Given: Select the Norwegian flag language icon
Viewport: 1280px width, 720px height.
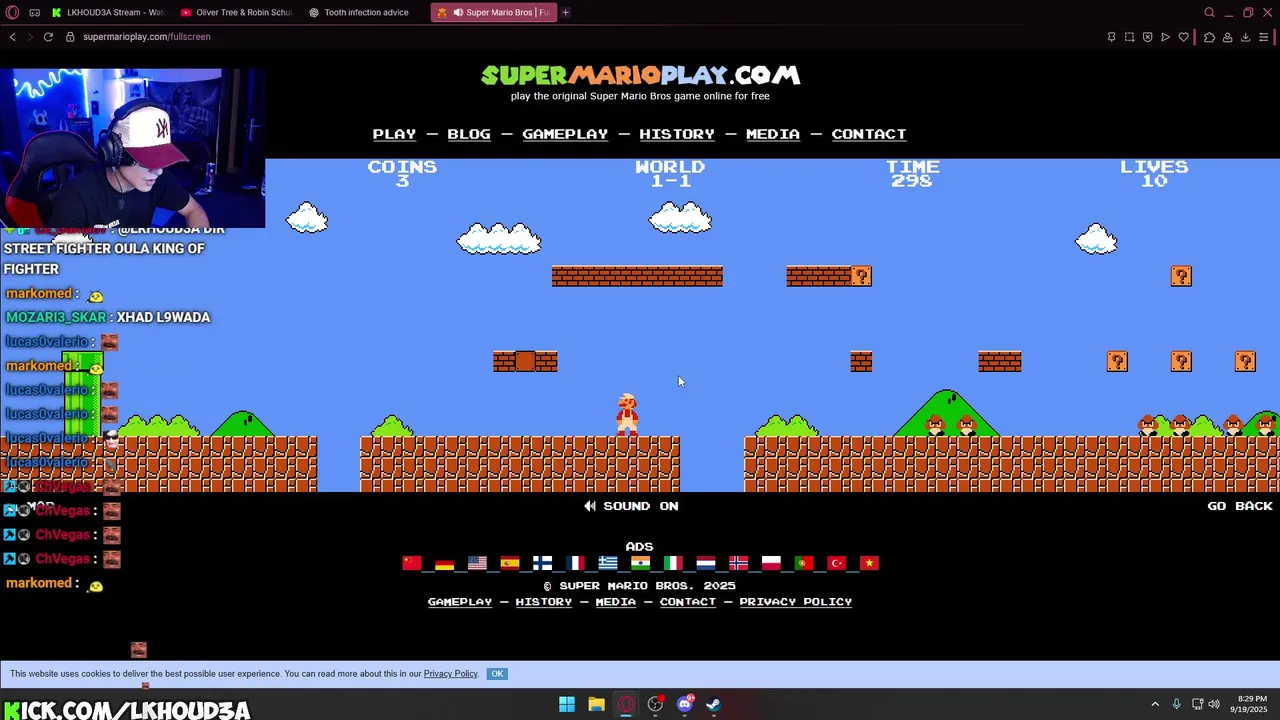Looking at the screenshot, I should coord(738,563).
